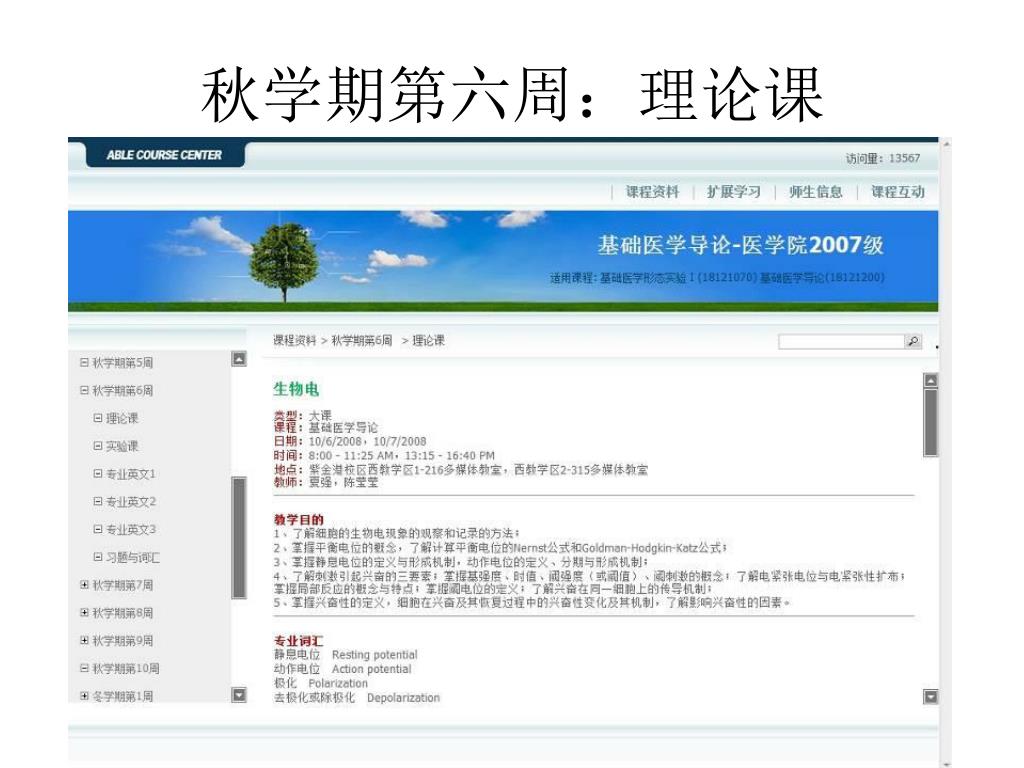
Task: Click the content pane scrollbar thumb
Action: (931, 423)
